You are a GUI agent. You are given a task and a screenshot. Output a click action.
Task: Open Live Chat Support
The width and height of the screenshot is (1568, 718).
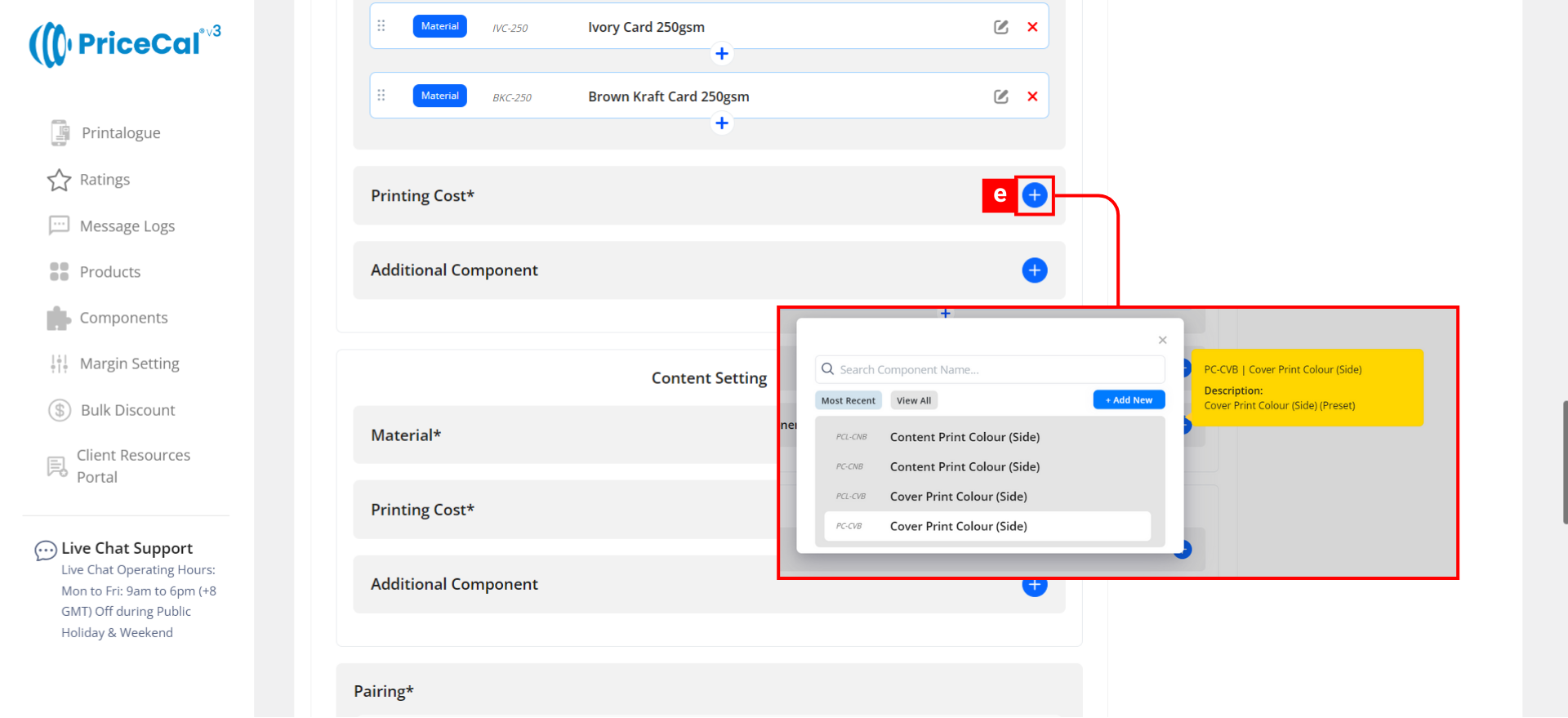coord(127,548)
